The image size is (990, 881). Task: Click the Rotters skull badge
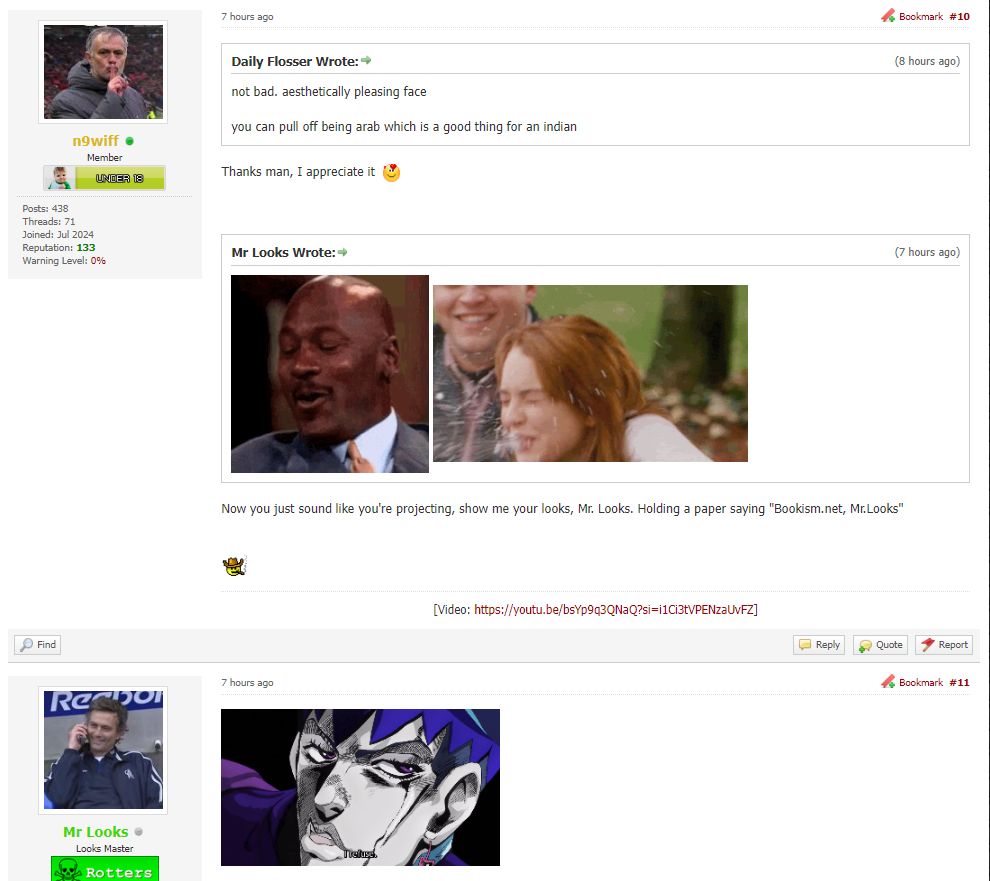click(105, 869)
